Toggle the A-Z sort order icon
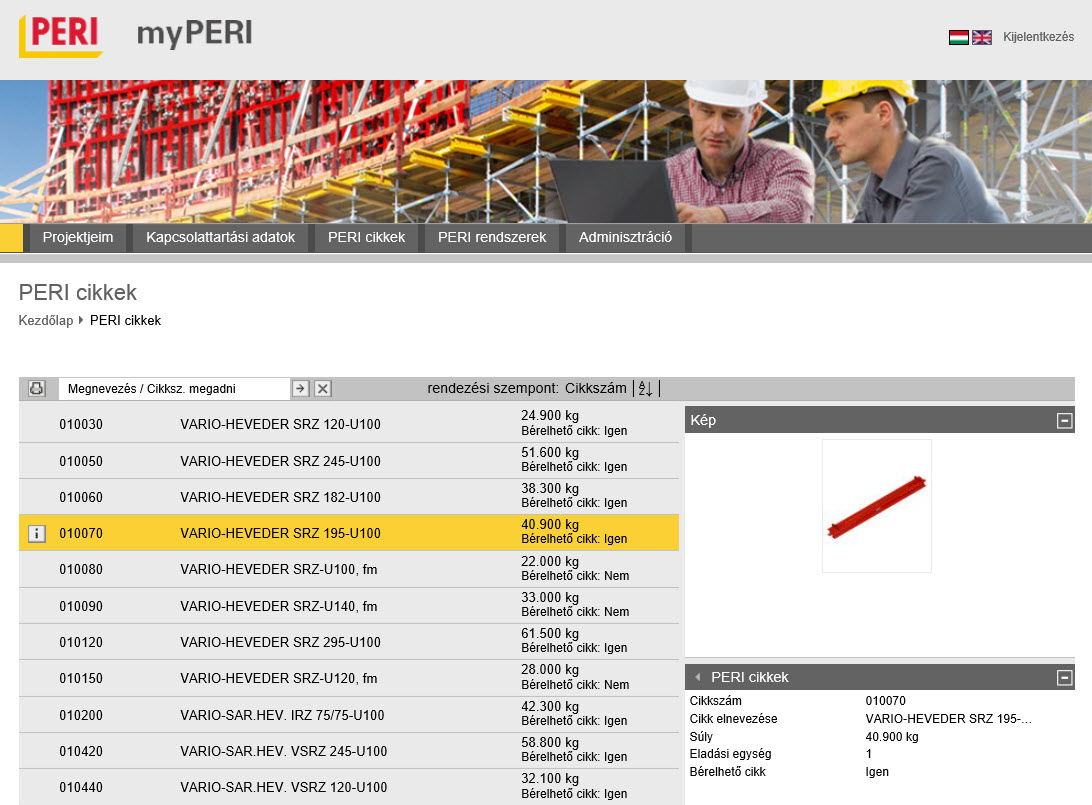 (646, 389)
